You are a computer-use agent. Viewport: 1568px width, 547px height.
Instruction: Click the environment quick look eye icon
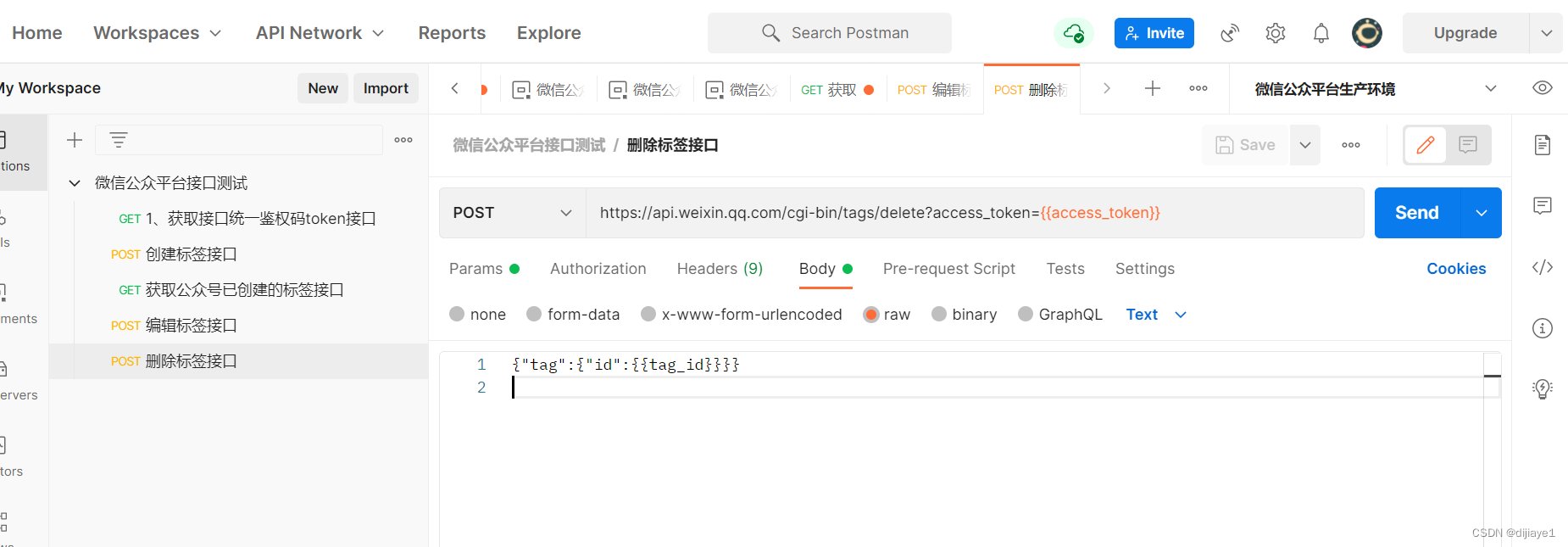pos(1543,88)
